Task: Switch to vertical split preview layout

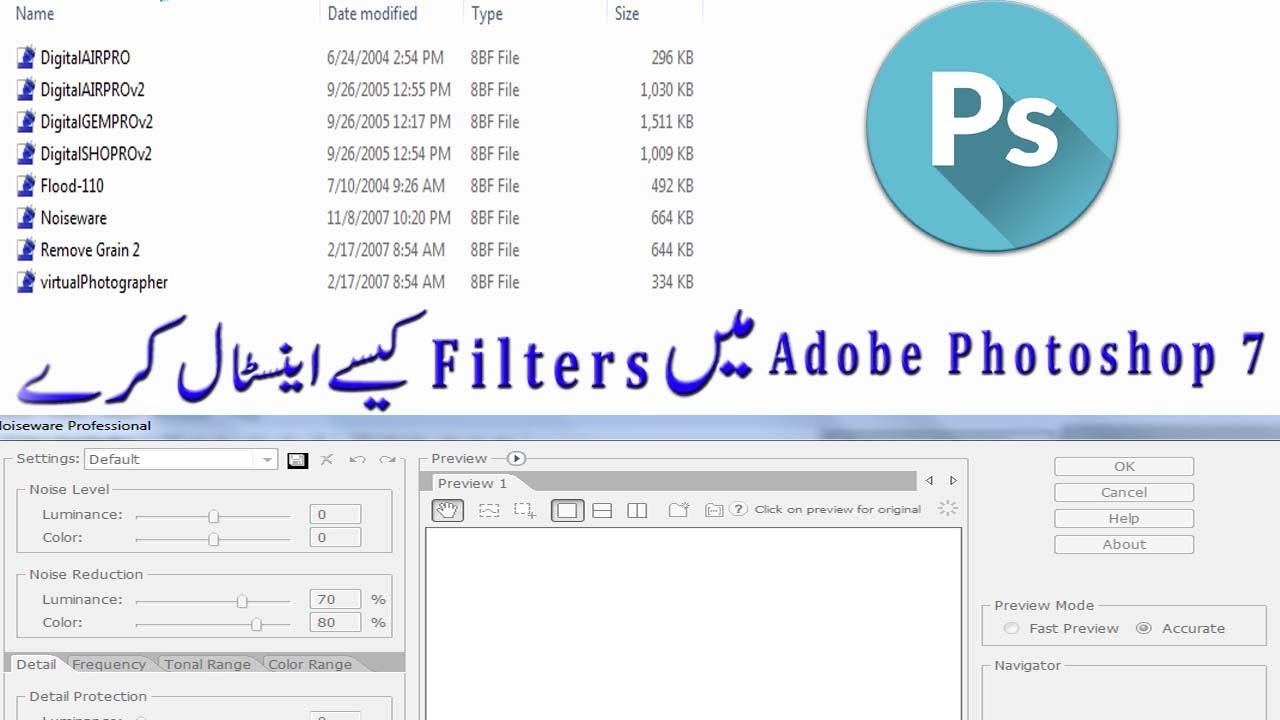Action: click(x=637, y=510)
